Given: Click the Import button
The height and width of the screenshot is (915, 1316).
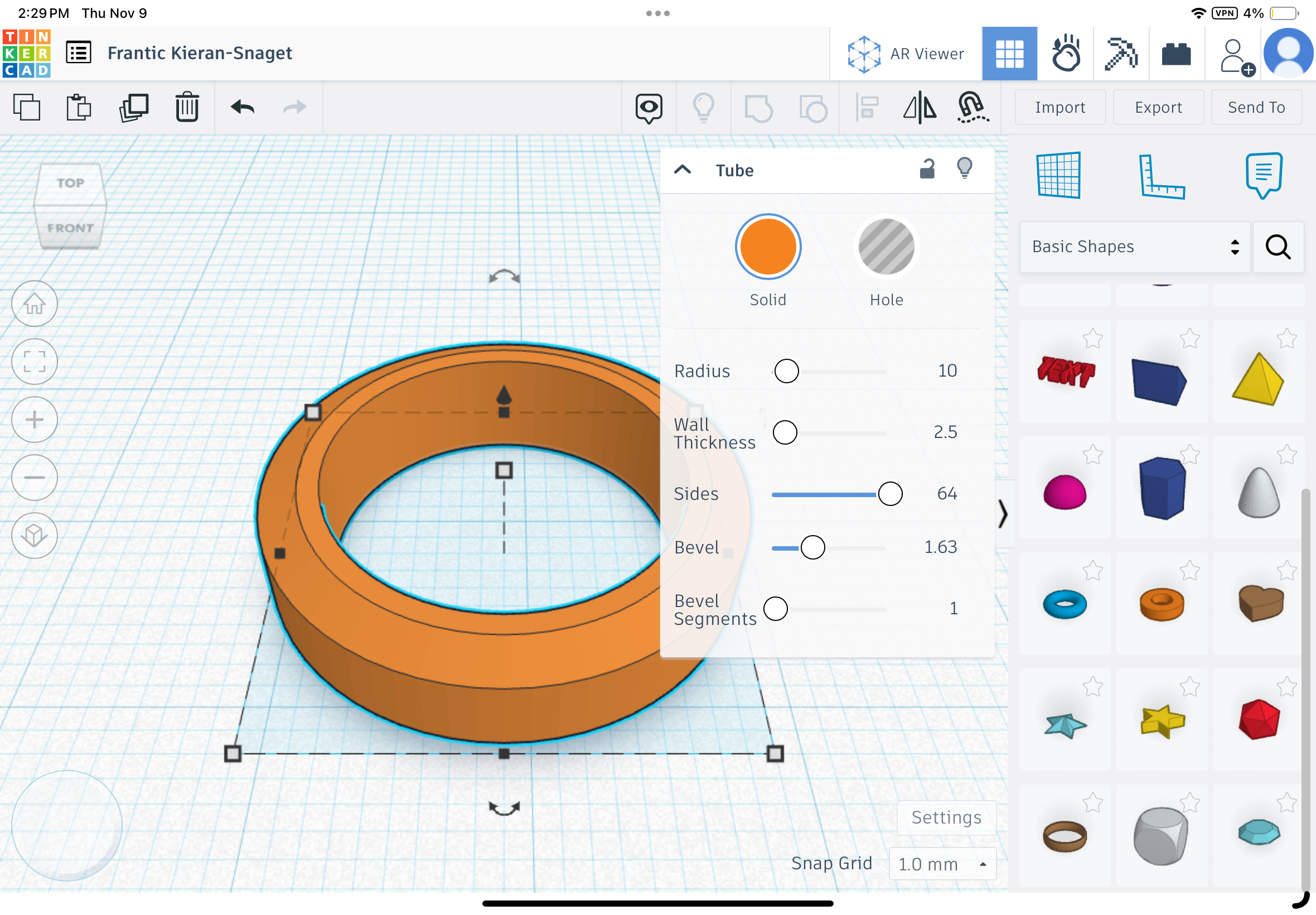Looking at the screenshot, I should click(x=1060, y=107).
